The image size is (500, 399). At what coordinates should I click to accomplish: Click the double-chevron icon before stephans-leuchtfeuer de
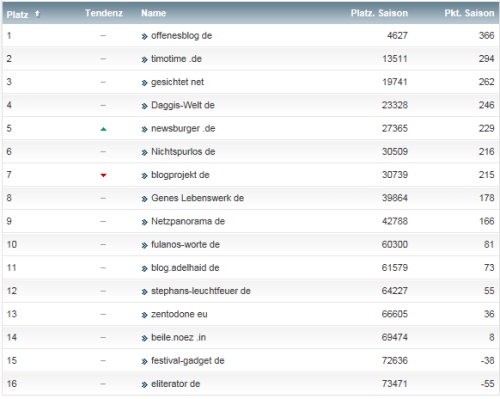click(144, 292)
